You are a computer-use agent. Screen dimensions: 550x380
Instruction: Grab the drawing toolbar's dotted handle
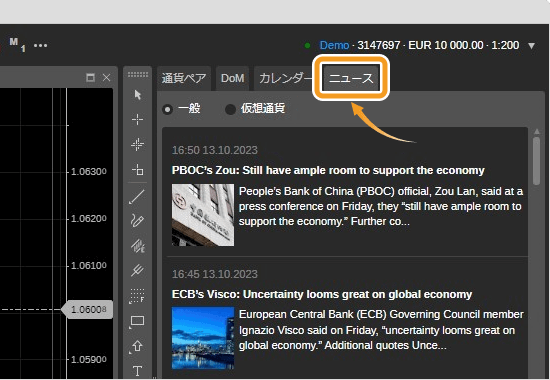pos(138,75)
